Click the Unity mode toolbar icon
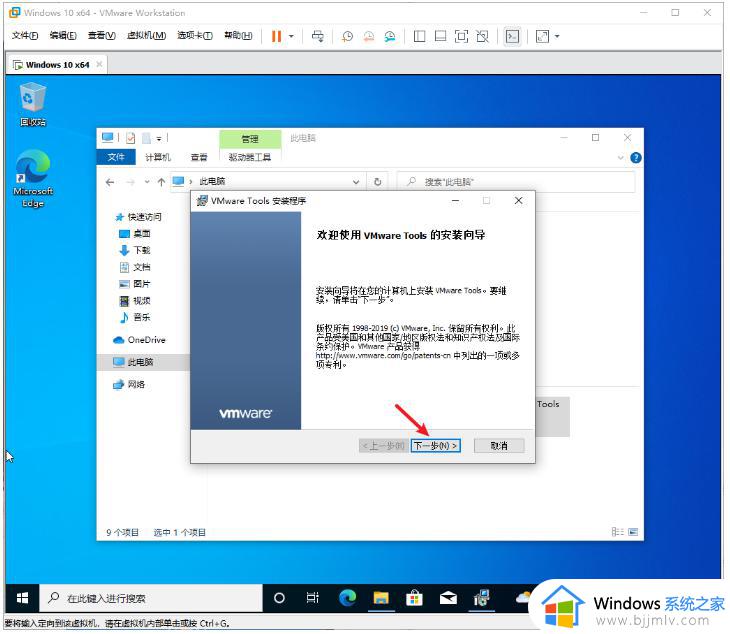The image size is (730, 634). pyautogui.click(x=482, y=36)
